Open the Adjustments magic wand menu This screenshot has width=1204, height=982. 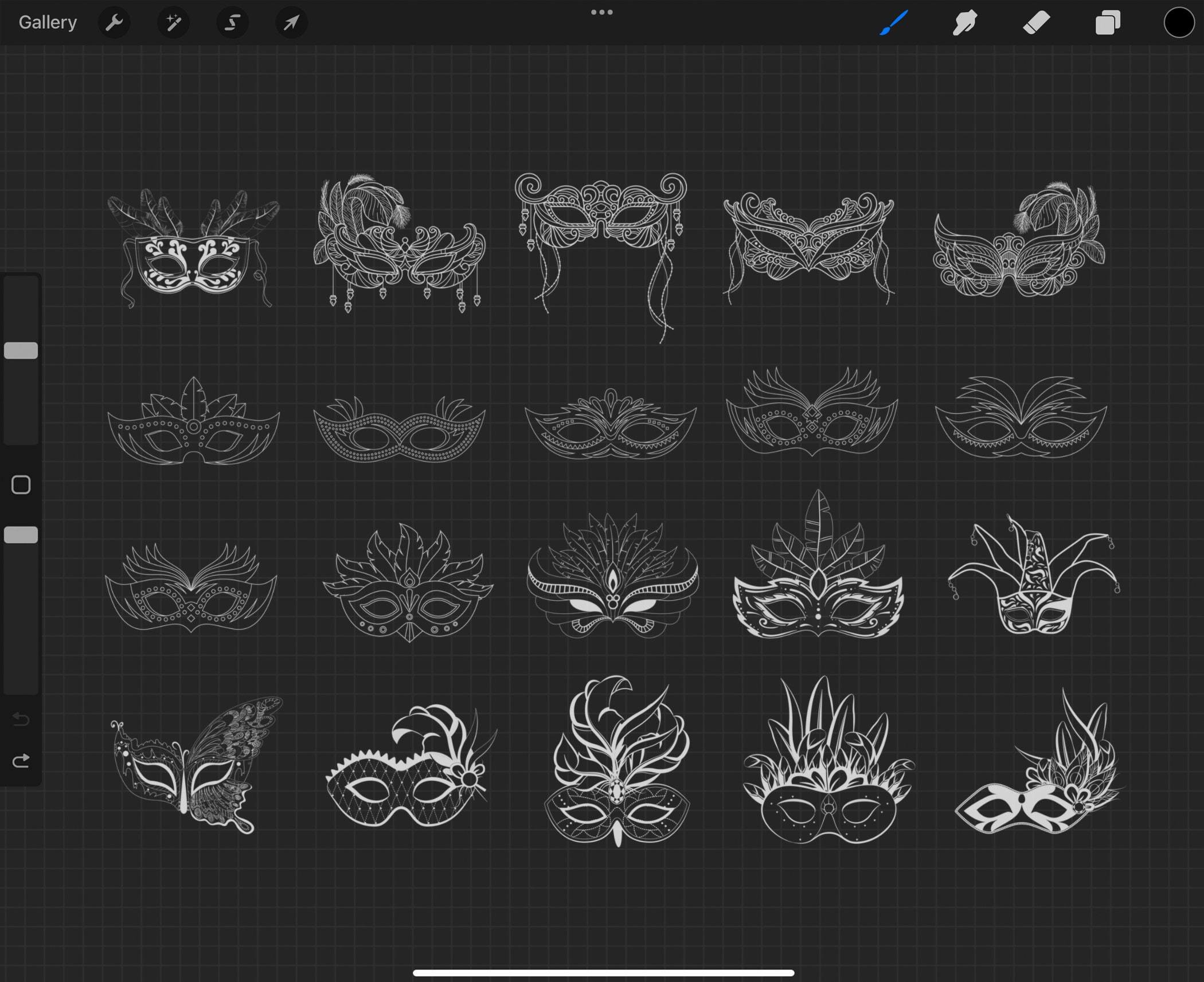click(x=173, y=22)
